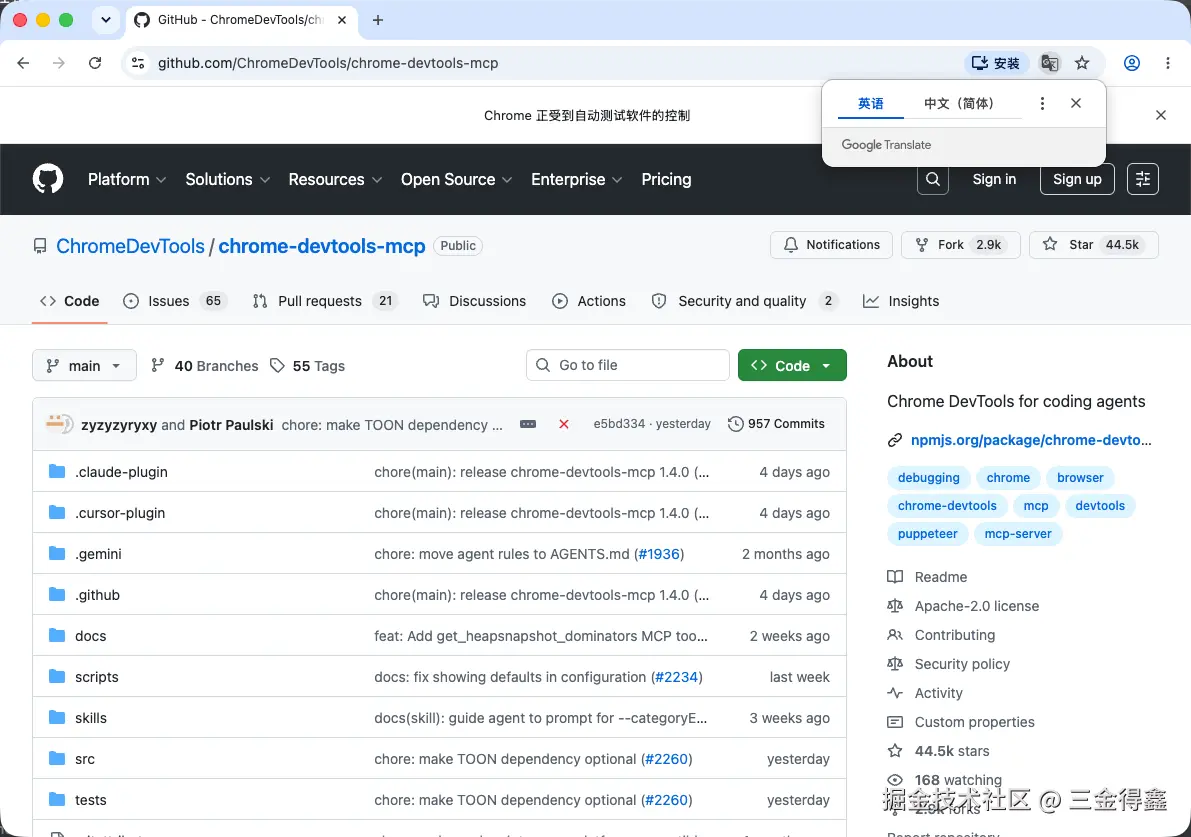Install app via the 安装 button
The image size is (1191, 837).
tap(997, 63)
